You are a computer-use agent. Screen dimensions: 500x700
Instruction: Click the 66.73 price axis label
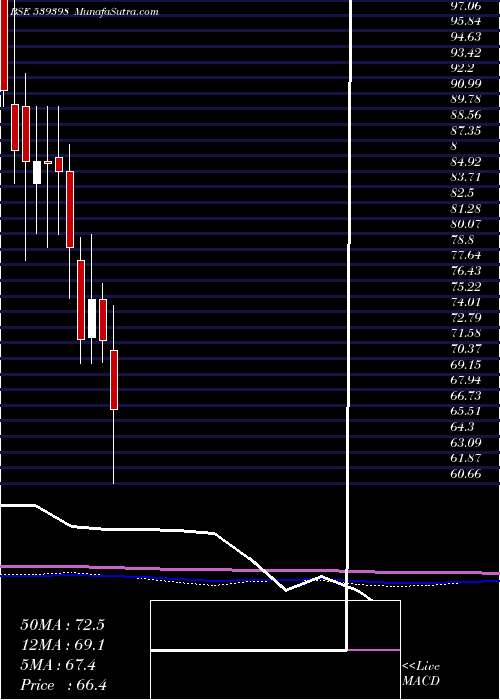[466, 396]
